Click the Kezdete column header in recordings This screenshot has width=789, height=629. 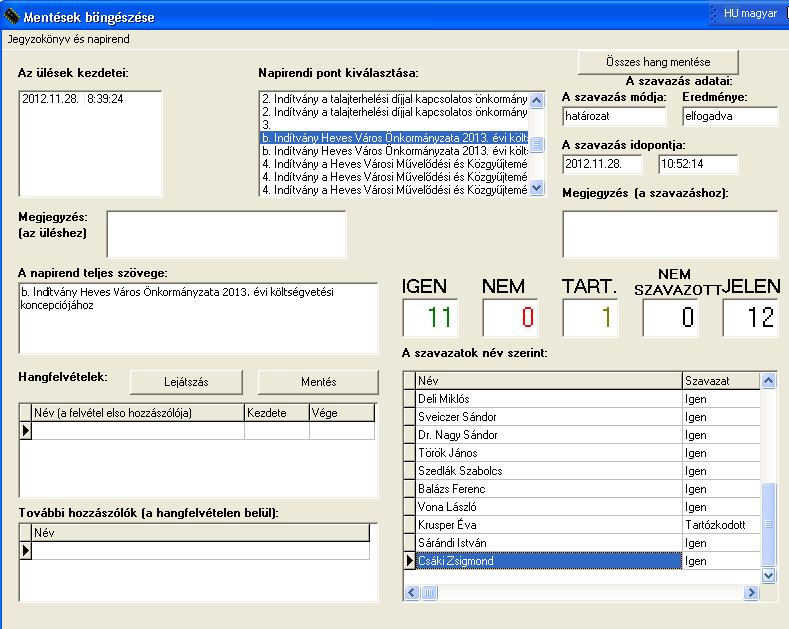click(x=277, y=413)
